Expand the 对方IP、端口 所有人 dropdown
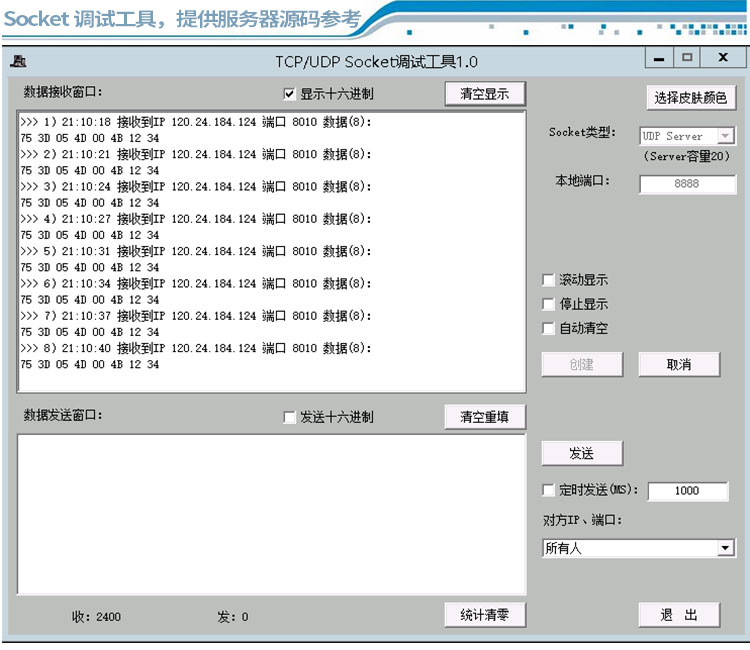 click(725, 548)
